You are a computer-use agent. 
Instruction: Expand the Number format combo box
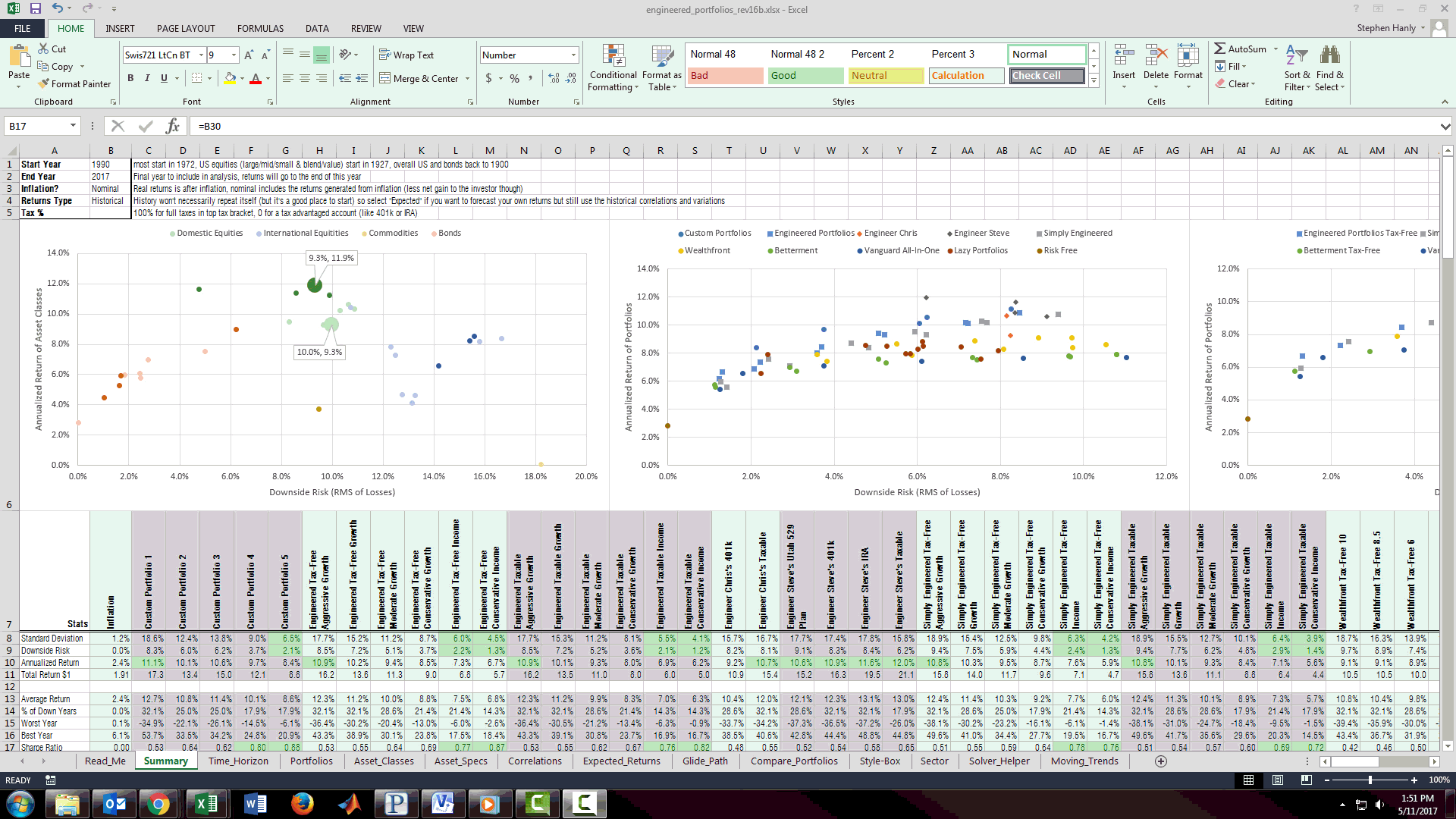pos(573,55)
